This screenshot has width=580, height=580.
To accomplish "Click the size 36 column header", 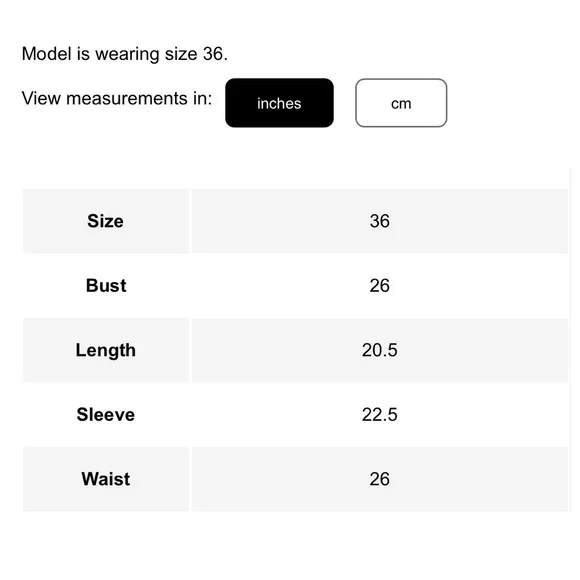I will (380, 221).
